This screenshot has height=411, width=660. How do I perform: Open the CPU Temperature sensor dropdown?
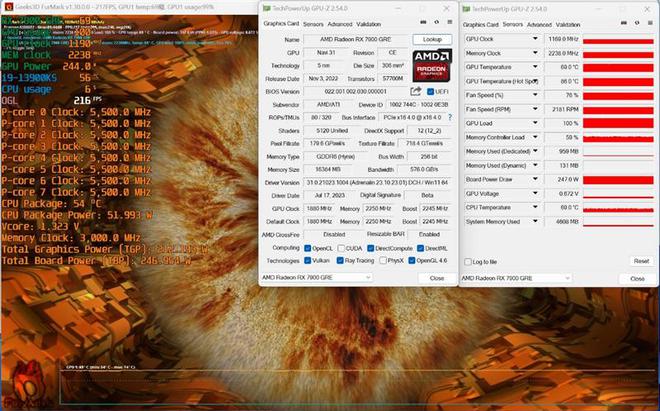(x=535, y=208)
